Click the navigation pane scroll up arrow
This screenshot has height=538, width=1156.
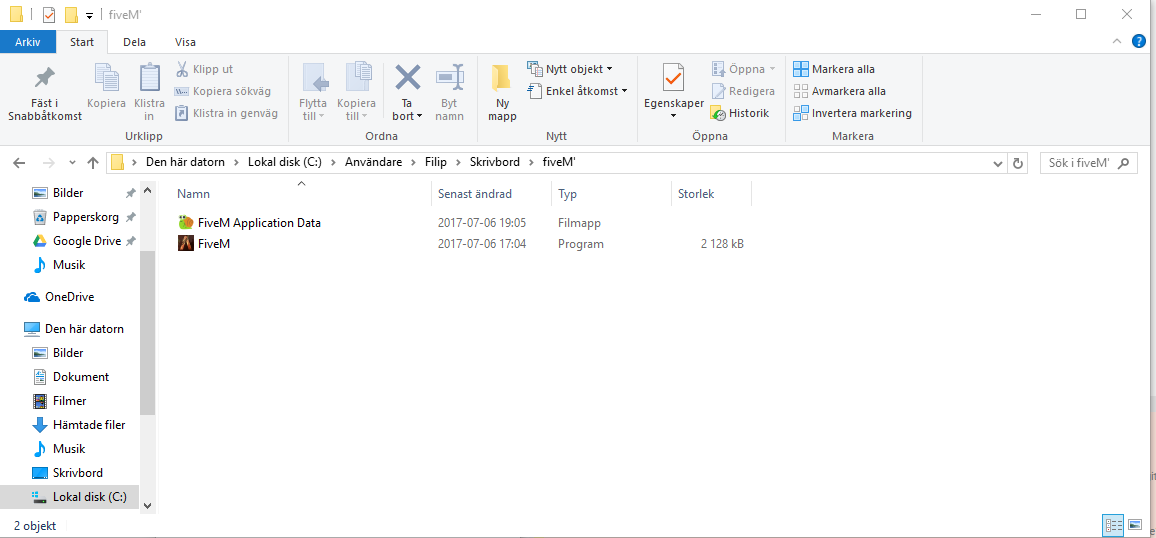147,192
